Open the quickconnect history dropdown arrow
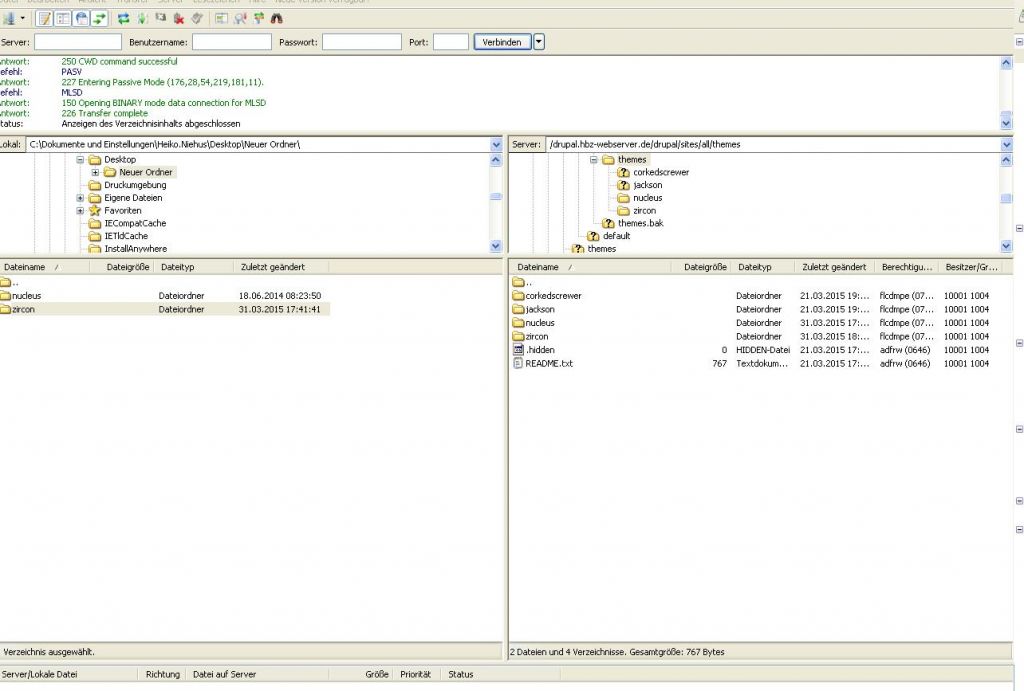1024x691 pixels. click(x=539, y=42)
